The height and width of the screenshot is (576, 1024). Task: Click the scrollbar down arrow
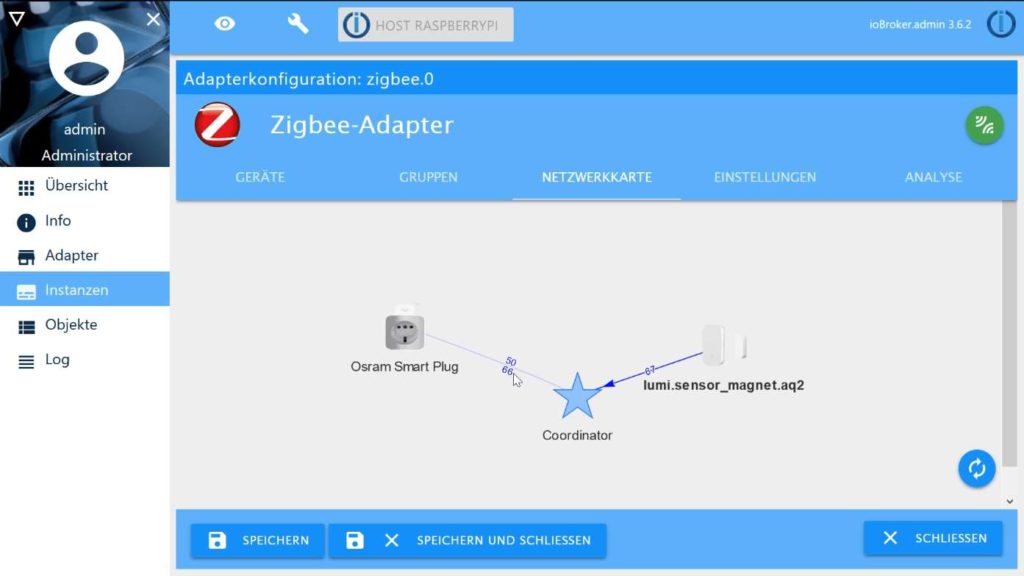point(1010,502)
